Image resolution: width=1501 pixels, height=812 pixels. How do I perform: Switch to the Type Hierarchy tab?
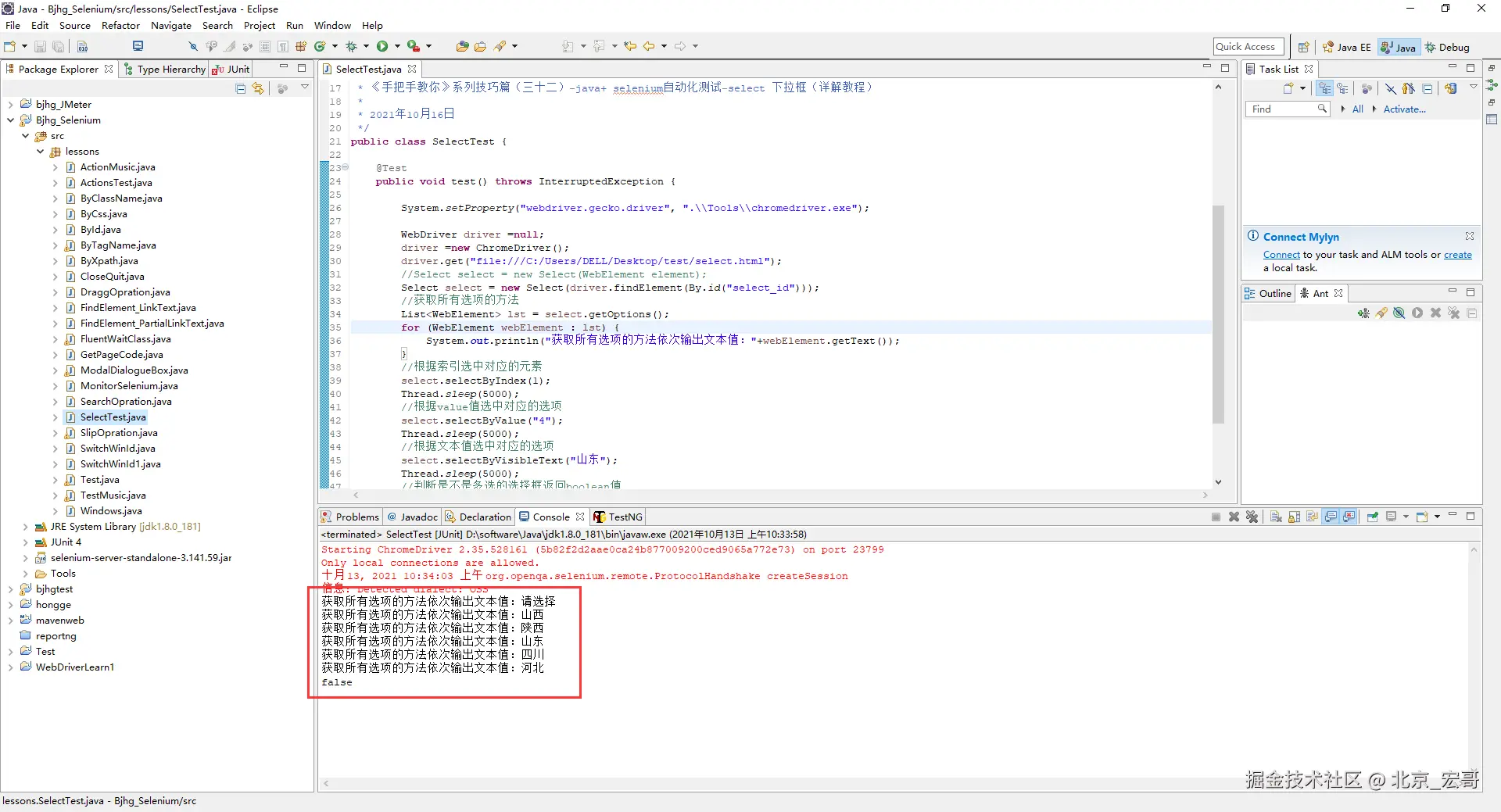pos(165,69)
